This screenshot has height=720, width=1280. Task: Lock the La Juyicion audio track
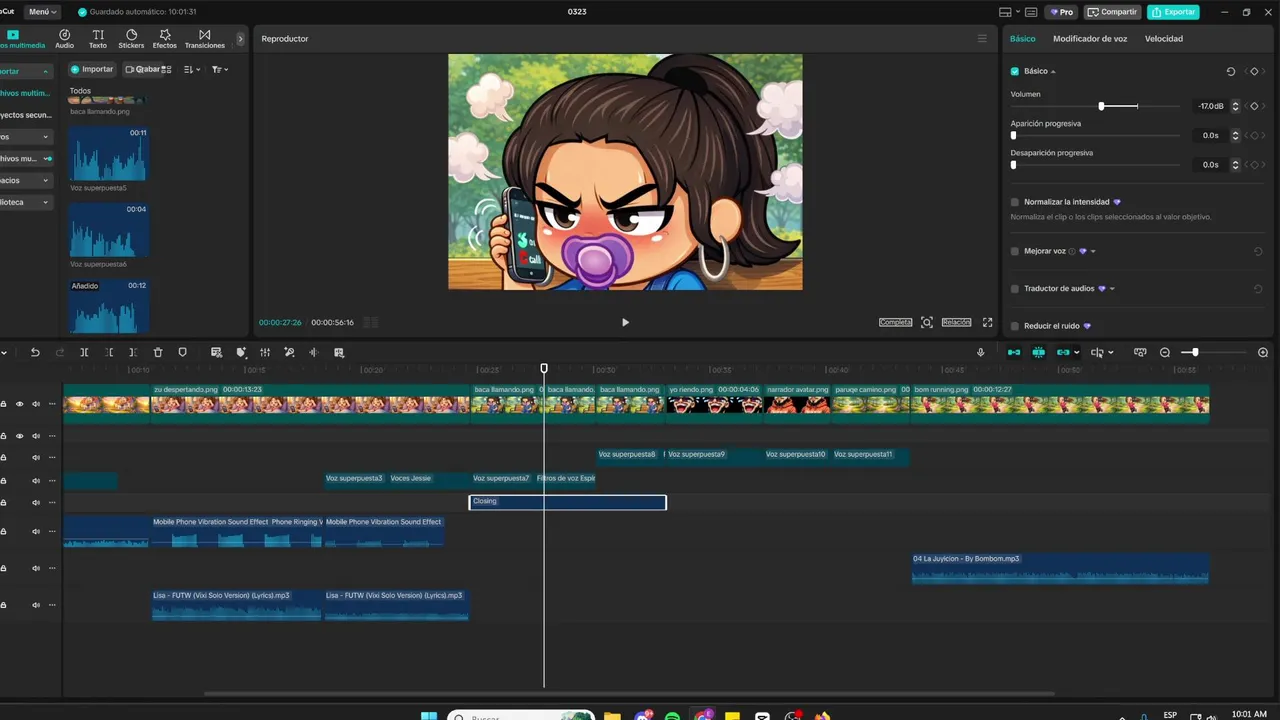coord(3,568)
